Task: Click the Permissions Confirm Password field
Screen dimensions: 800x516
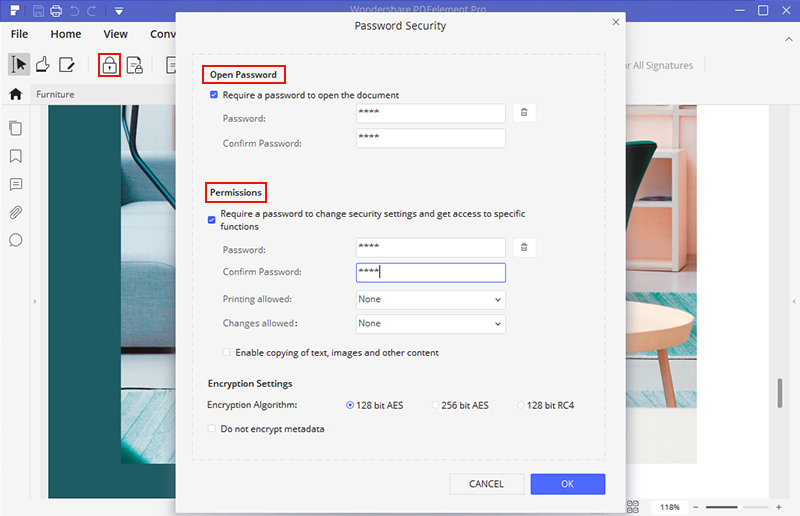Action: pyautogui.click(x=430, y=272)
